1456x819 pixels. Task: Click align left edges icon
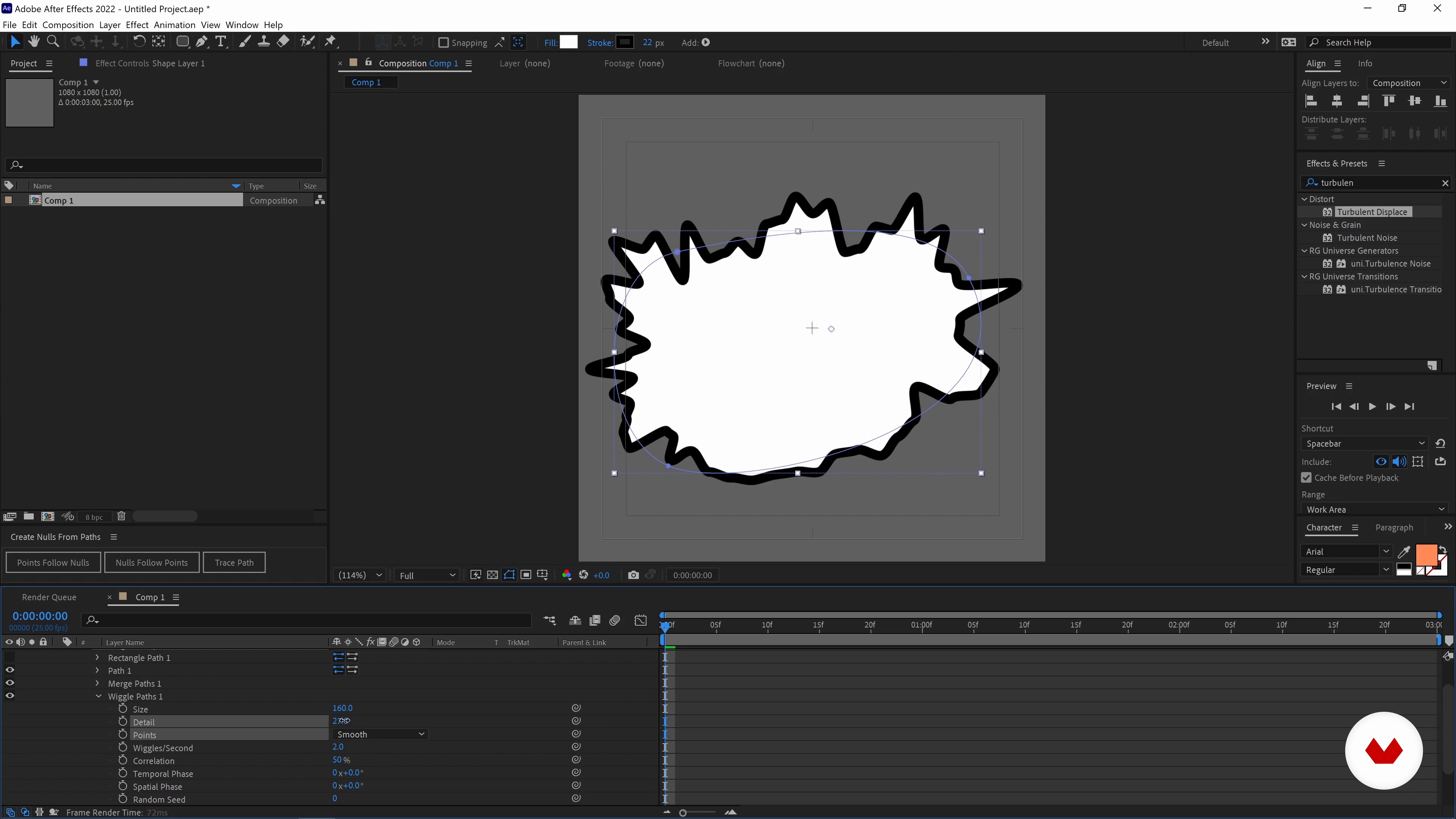1311,101
